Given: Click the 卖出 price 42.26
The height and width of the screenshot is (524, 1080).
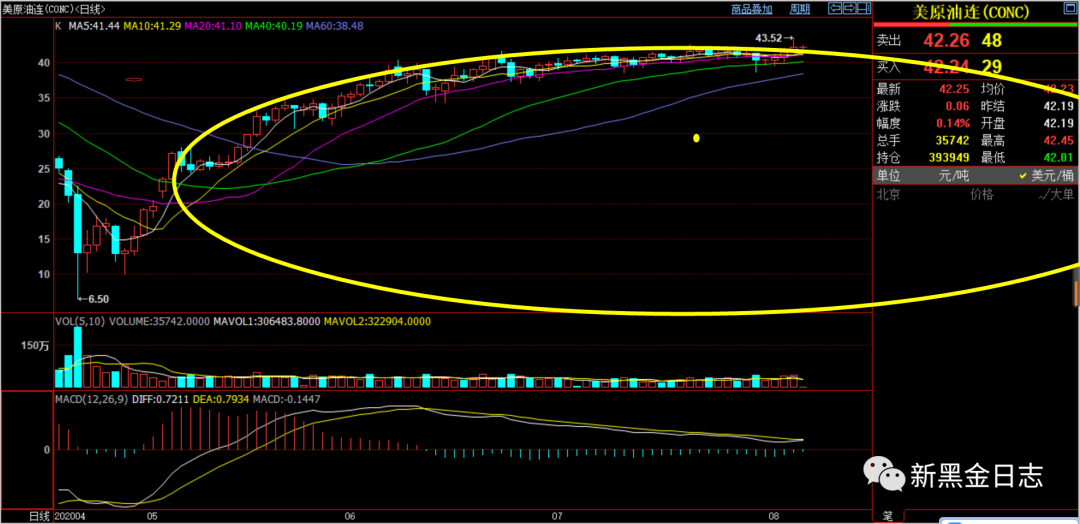Looking at the screenshot, I should [x=946, y=41].
